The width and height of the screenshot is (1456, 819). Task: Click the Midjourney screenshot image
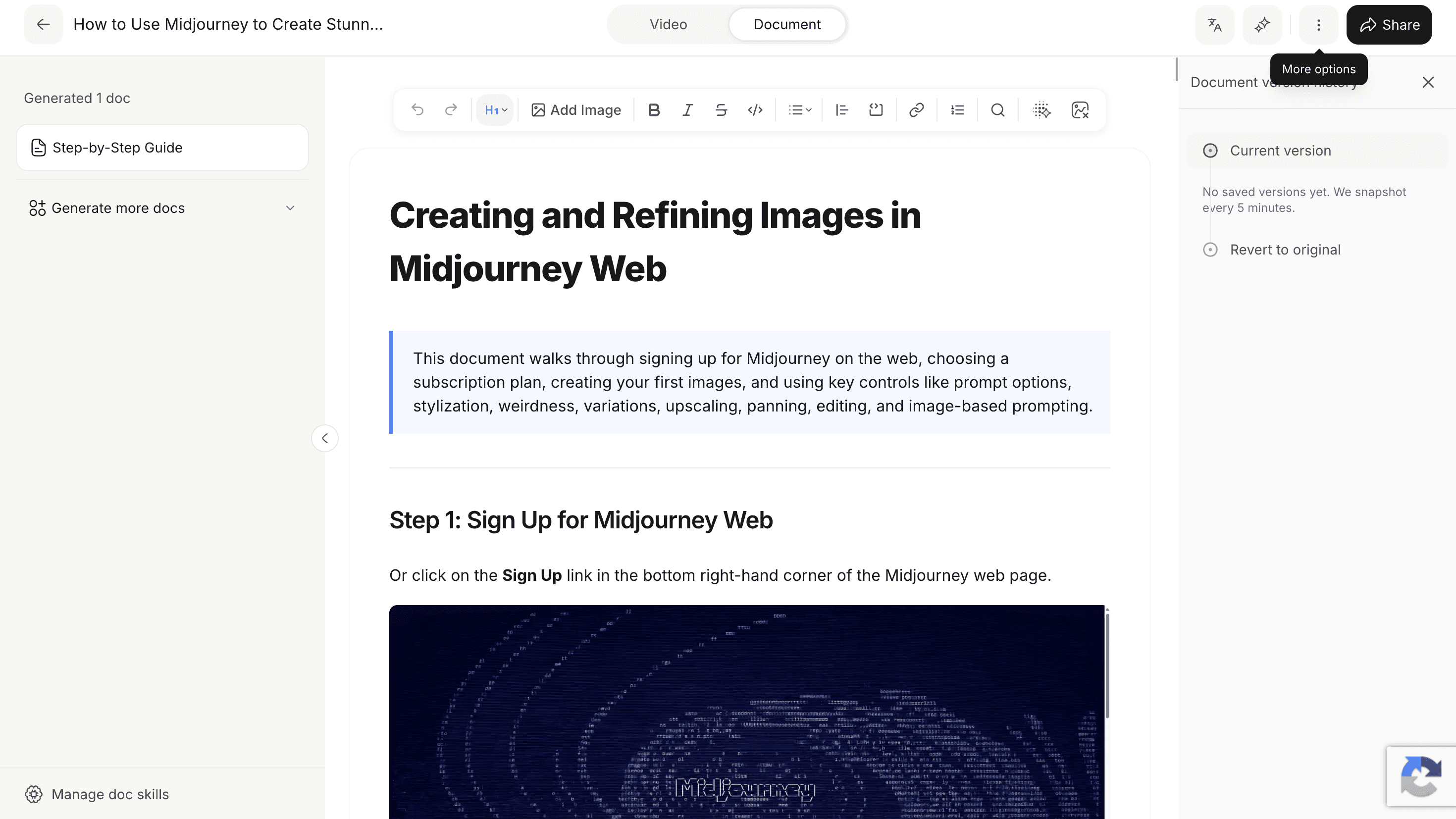(747, 712)
